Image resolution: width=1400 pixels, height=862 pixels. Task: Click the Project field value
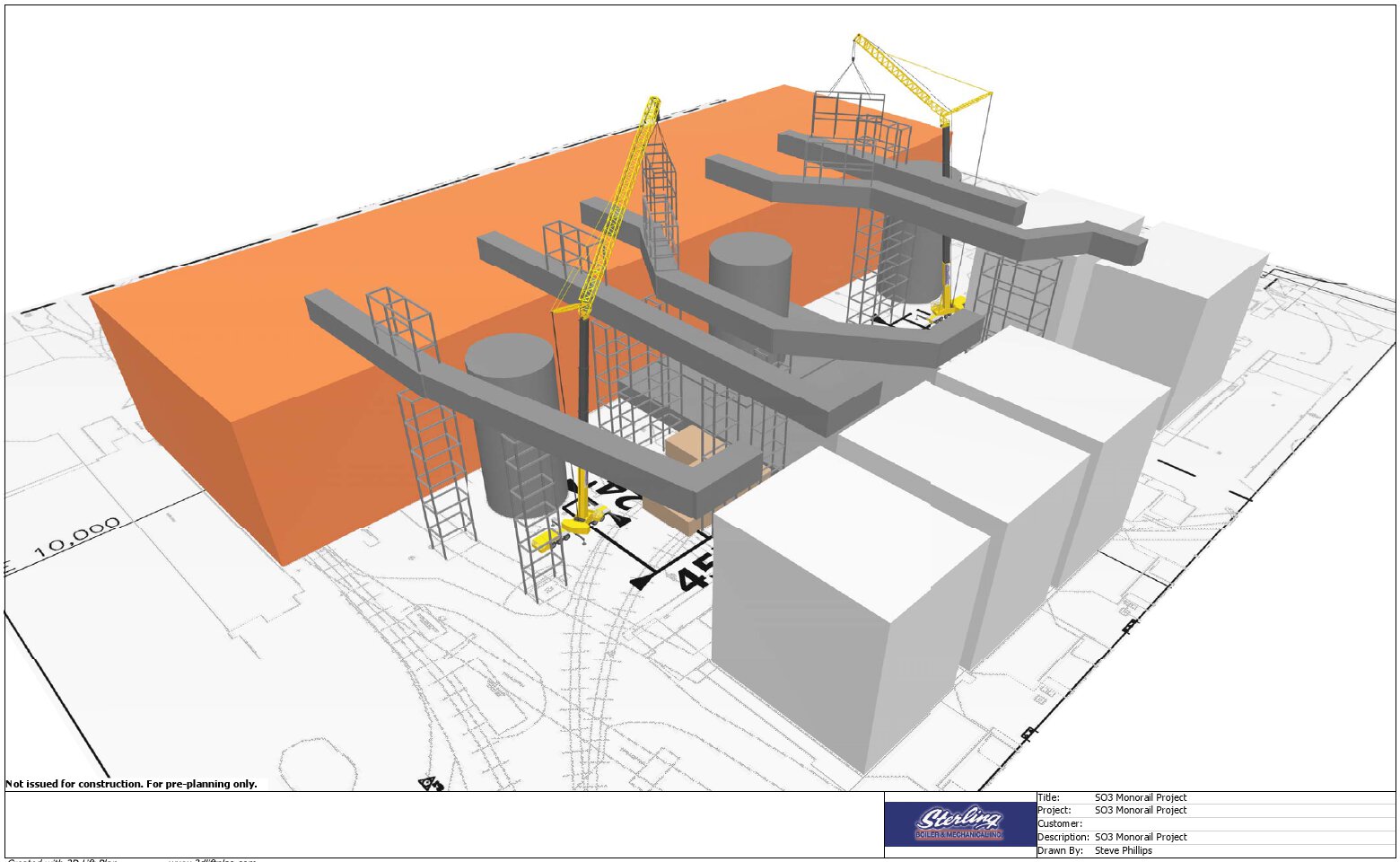click(x=1140, y=810)
